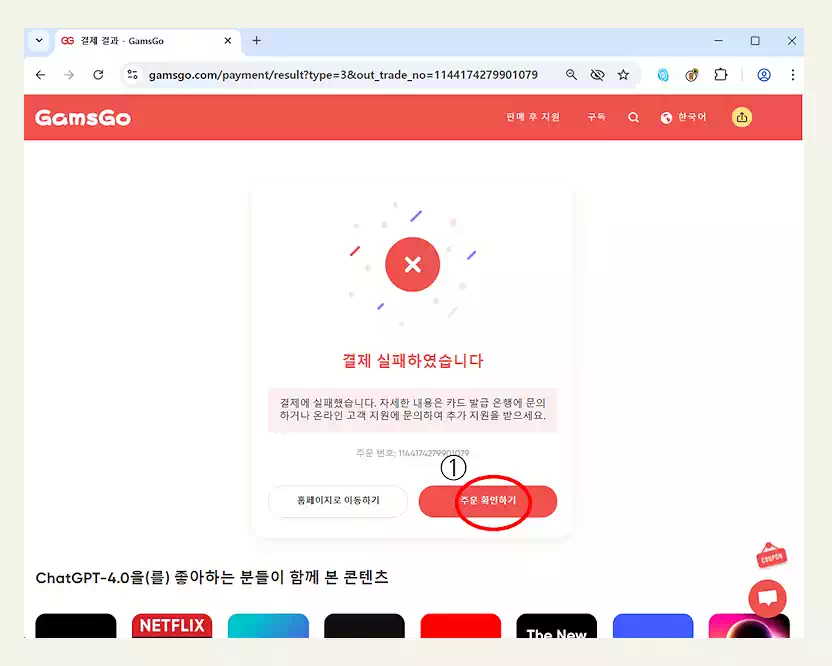This screenshot has height=666, width=832.
Task: Click the 홈페이지로 이동하기 button
Action: coord(336,502)
